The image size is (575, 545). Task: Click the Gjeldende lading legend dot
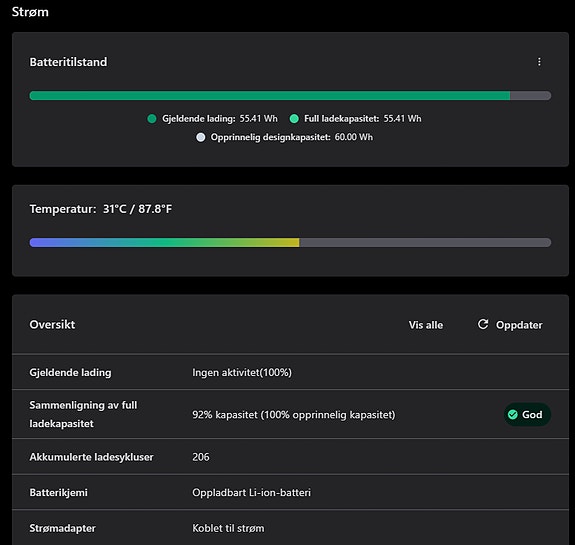(152, 118)
